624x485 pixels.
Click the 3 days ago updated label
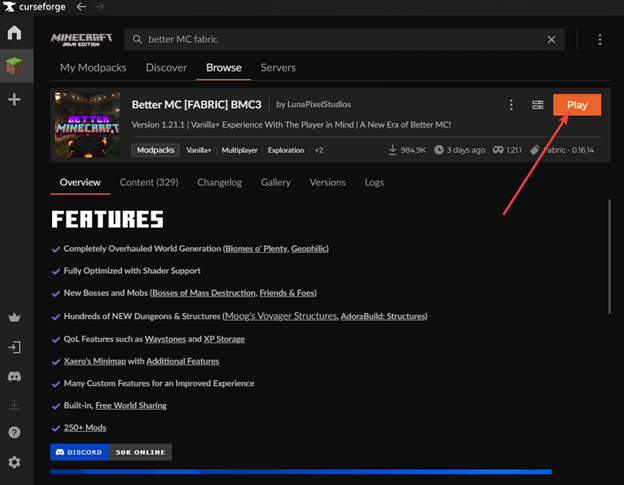[x=460, y=150]
